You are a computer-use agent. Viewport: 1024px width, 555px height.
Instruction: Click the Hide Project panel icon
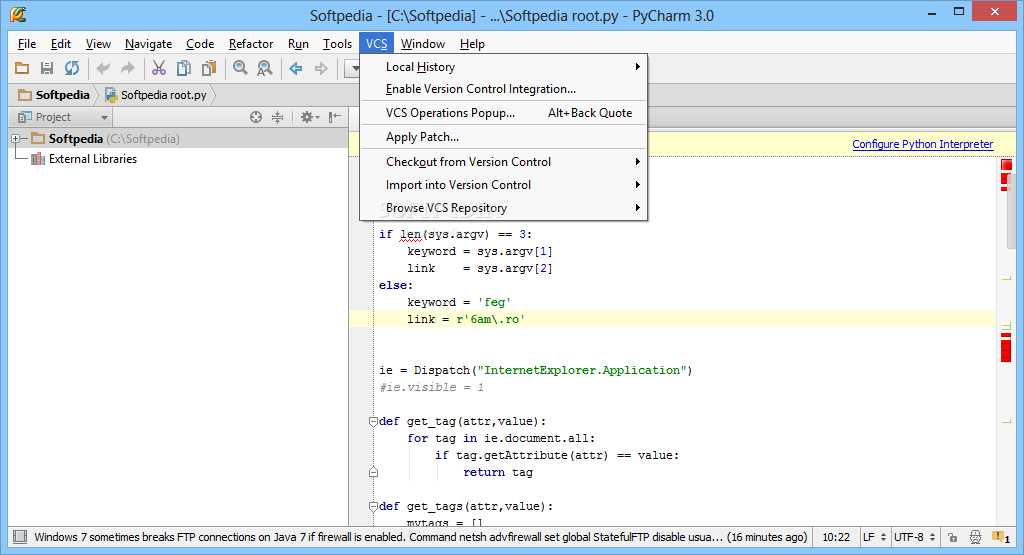point(335,117)
